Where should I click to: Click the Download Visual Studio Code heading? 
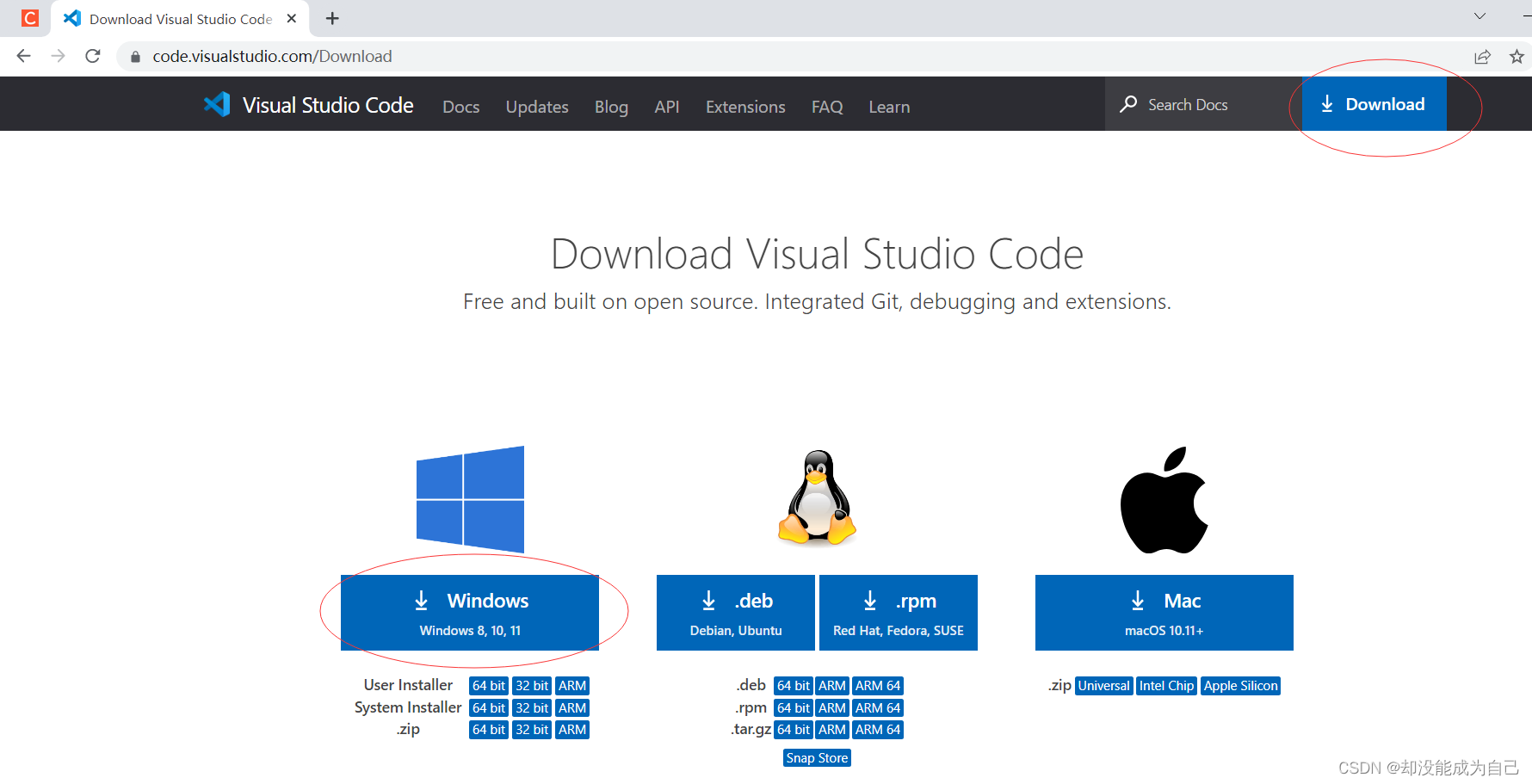tap(817, 254)
